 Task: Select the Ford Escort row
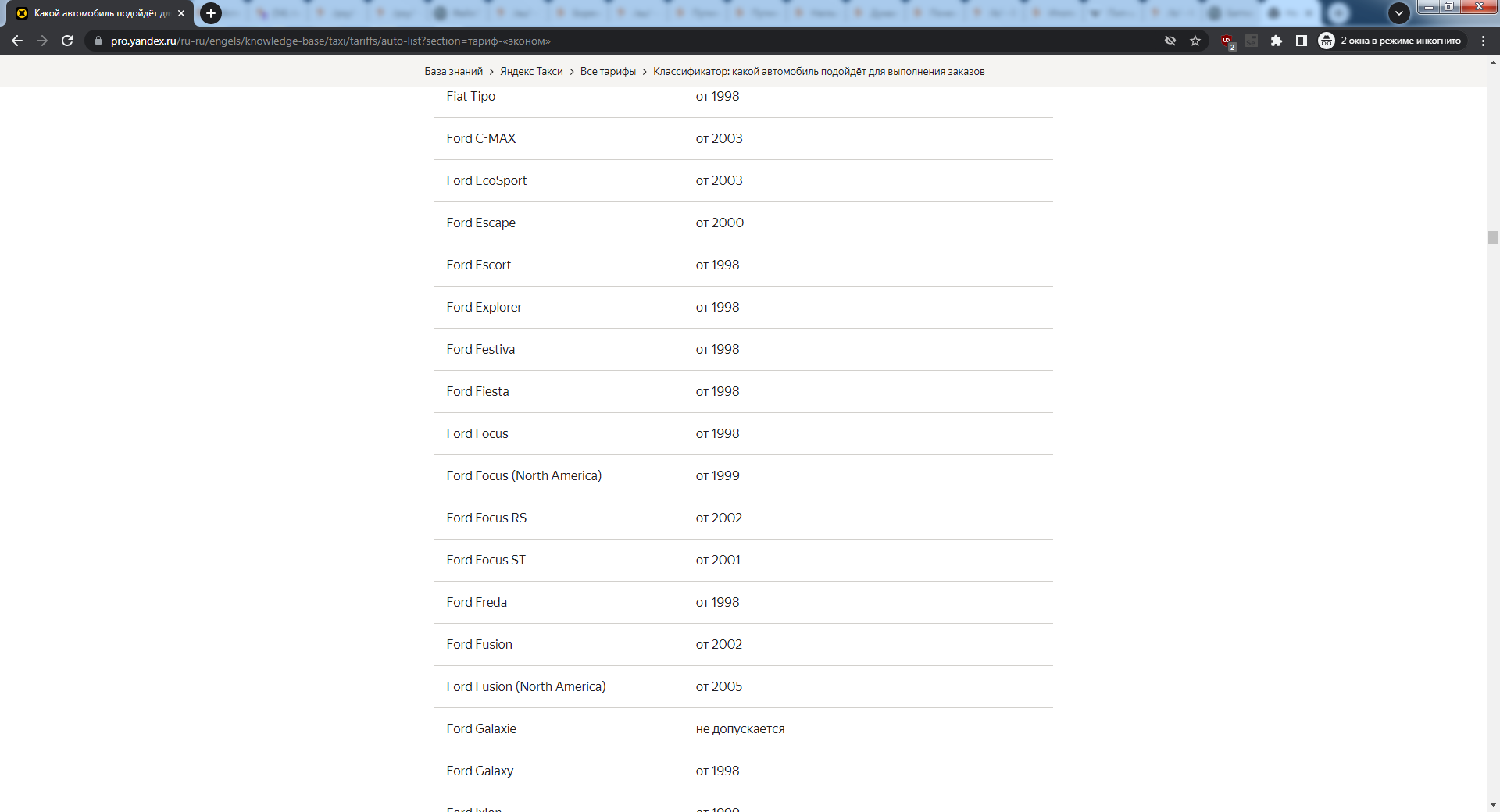tap(744, 265)
